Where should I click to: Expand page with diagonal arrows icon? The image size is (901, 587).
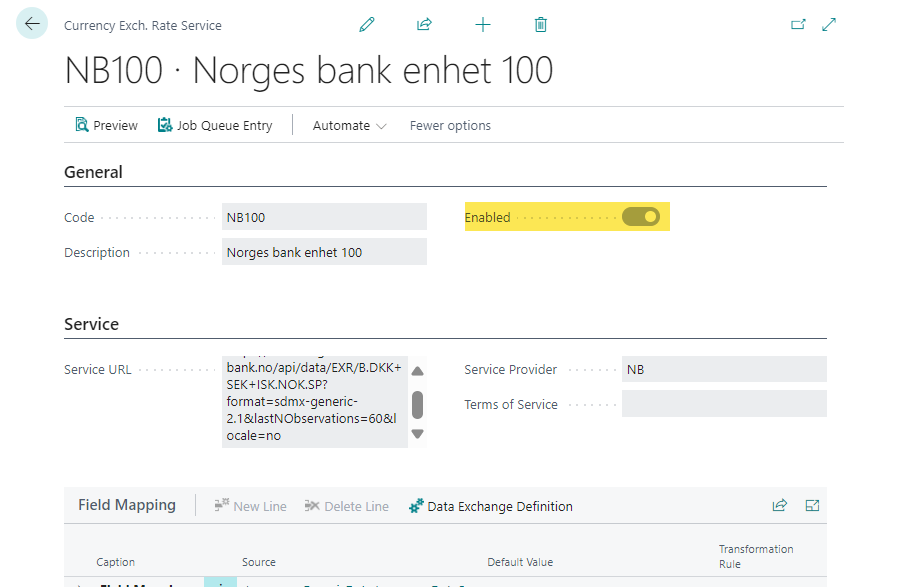[829, 24]
